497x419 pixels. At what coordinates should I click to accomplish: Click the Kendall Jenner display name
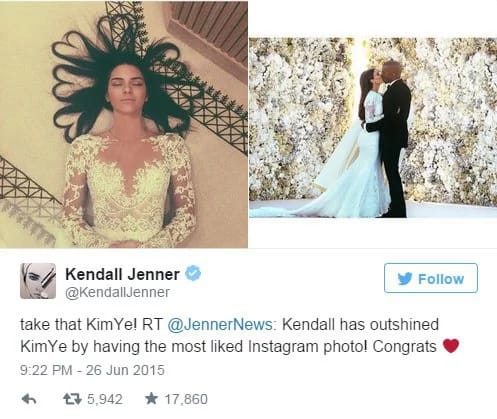(122, 274)
